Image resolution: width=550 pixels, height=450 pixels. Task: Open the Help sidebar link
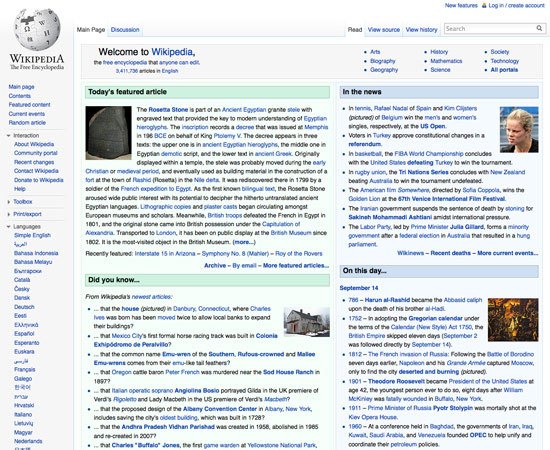tap(20, 189)
